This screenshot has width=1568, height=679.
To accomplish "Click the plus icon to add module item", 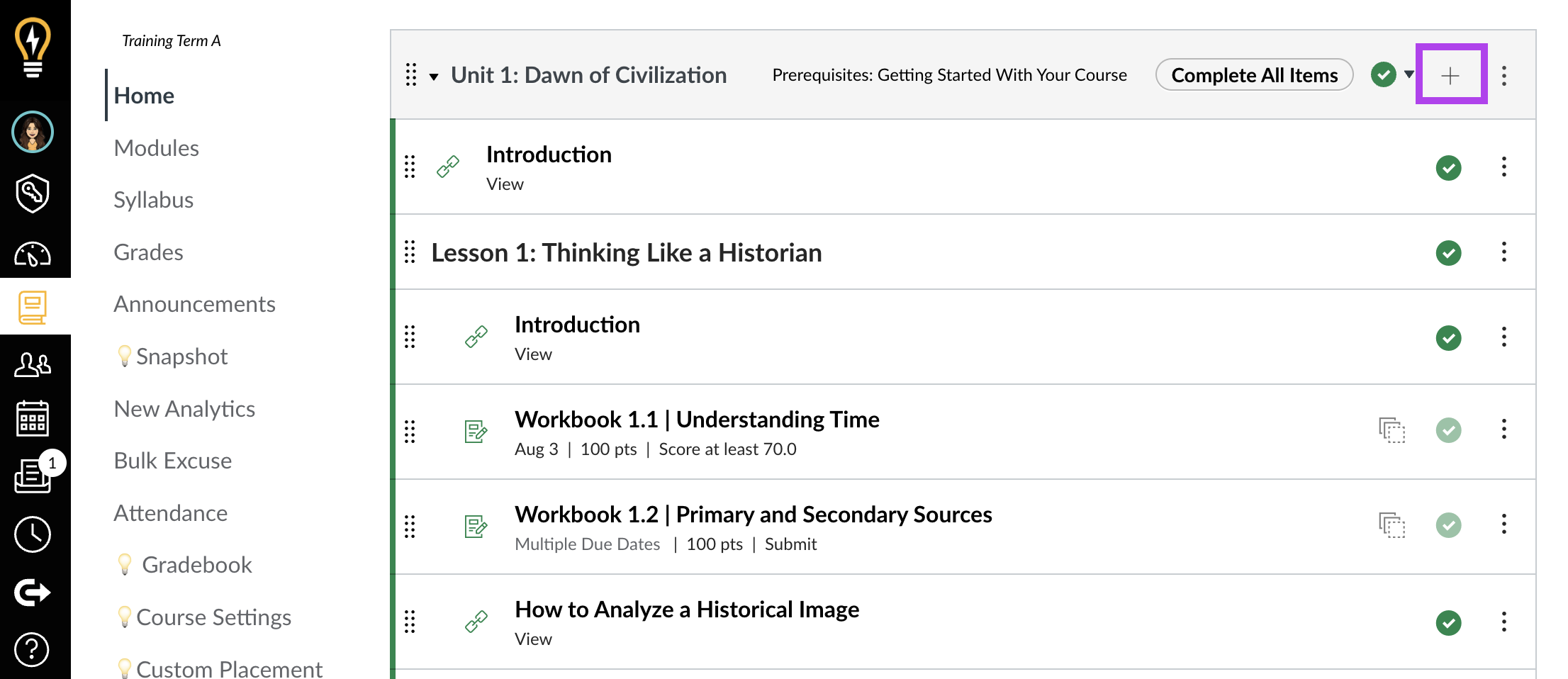I will (x=1450, y=75).
